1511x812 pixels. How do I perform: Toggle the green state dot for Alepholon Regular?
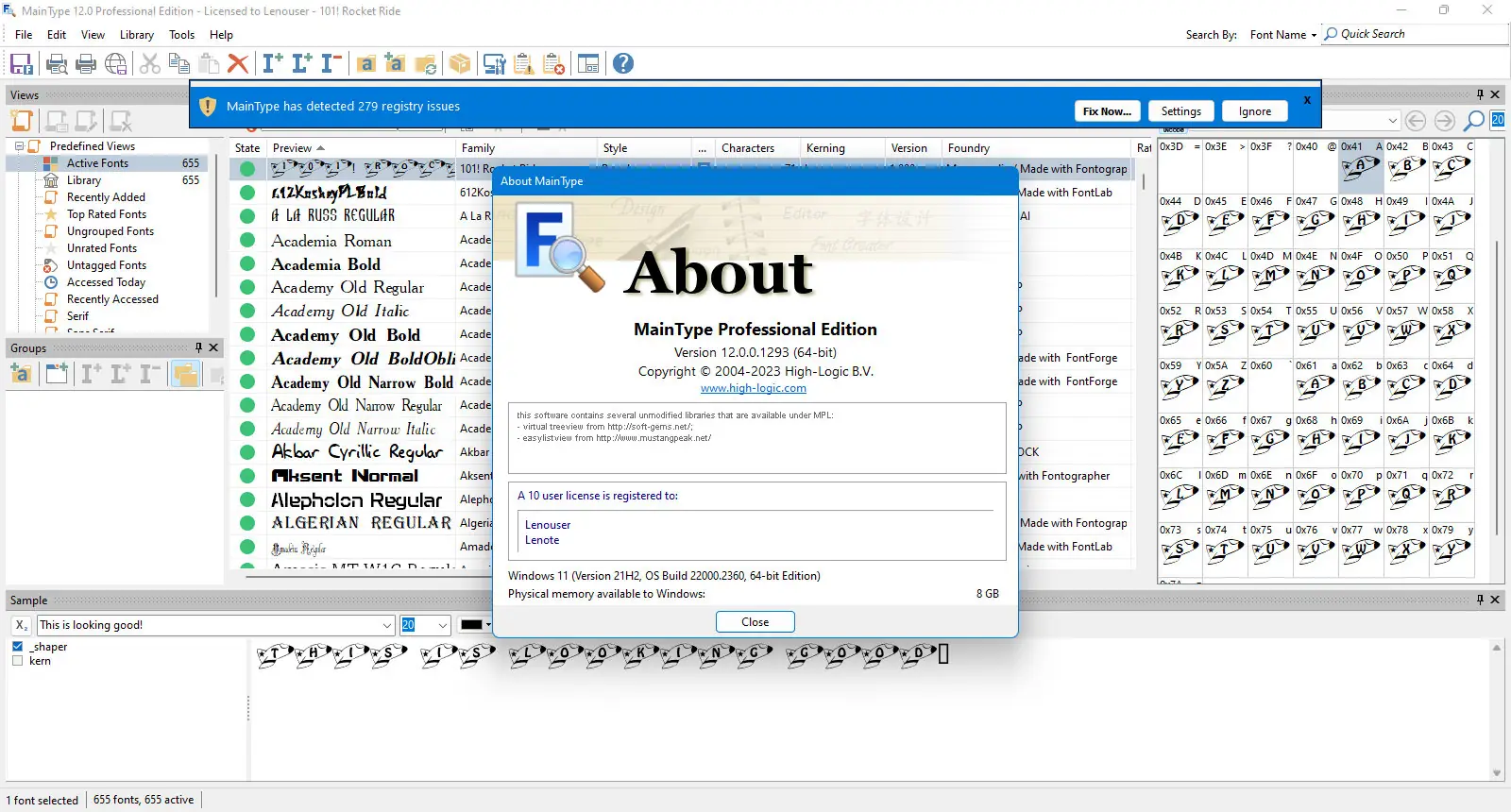(247, 499)
